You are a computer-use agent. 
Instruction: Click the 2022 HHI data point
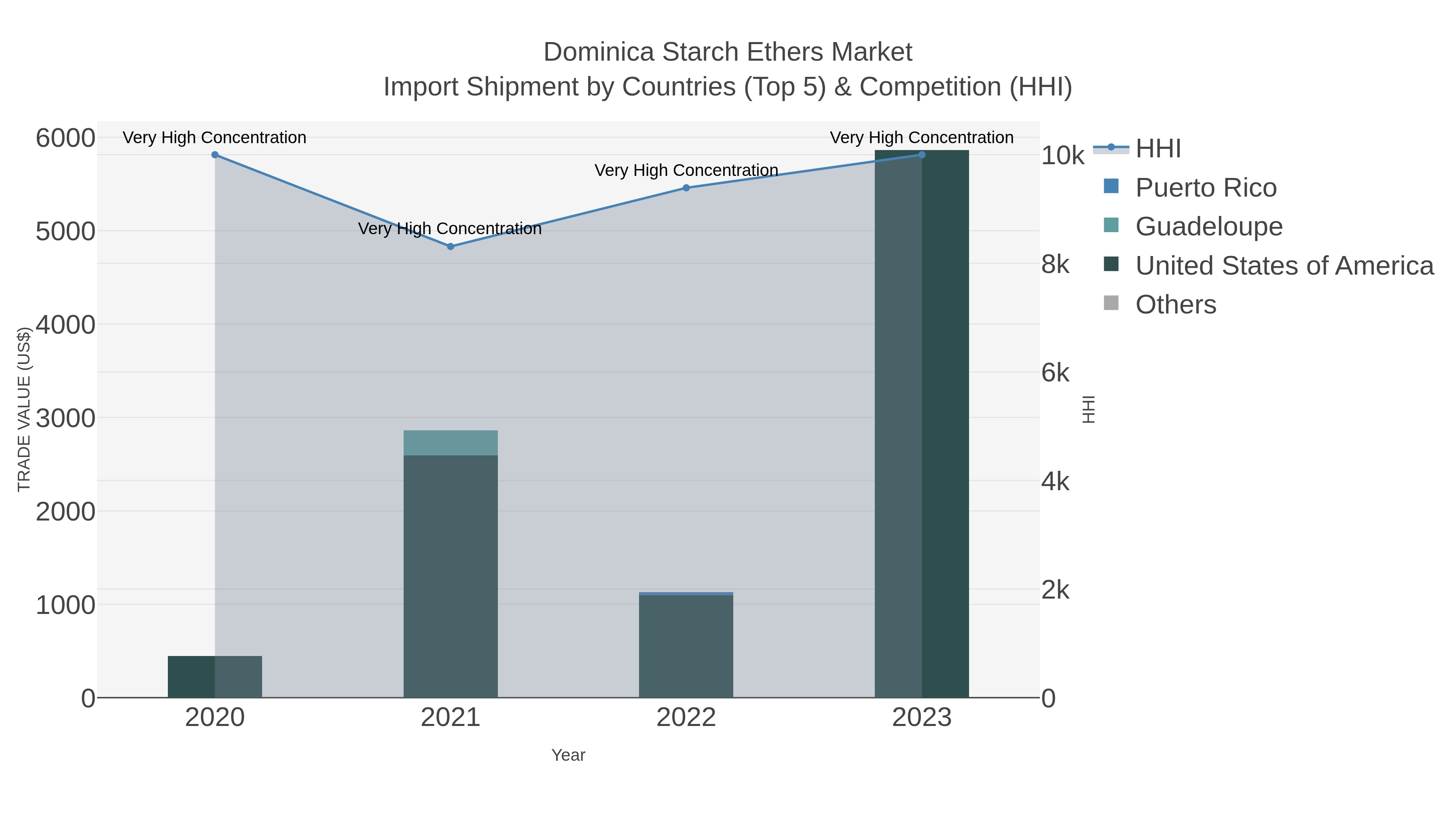click(686, 188)
